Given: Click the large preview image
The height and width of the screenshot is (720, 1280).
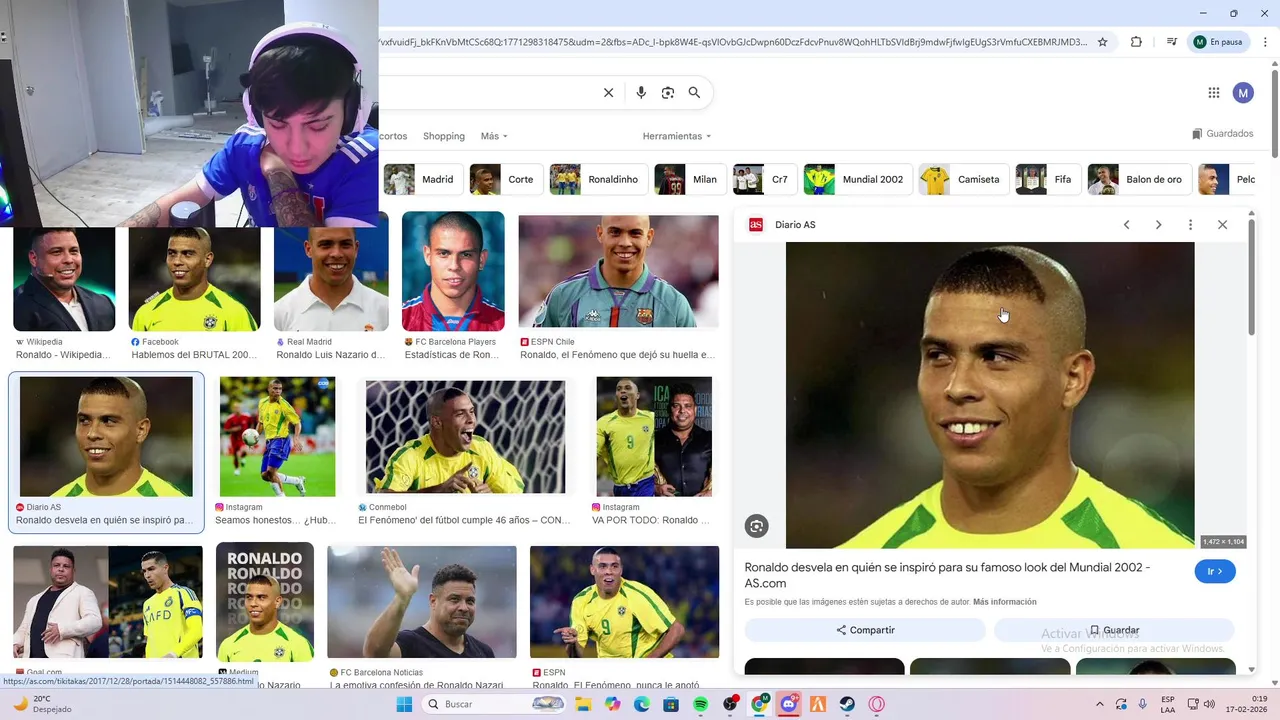Looking at the screenshot, I should coord(990,395).
